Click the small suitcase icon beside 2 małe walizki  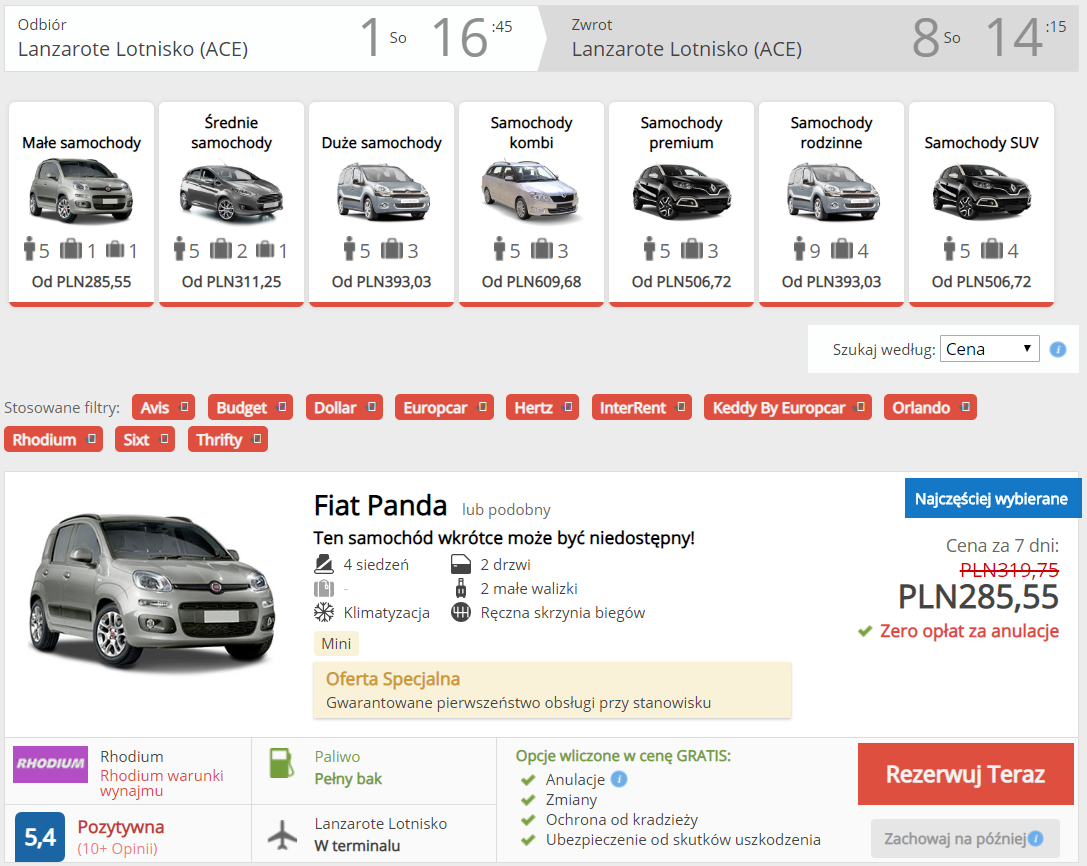pyautogui.click(x=460, y=589)
